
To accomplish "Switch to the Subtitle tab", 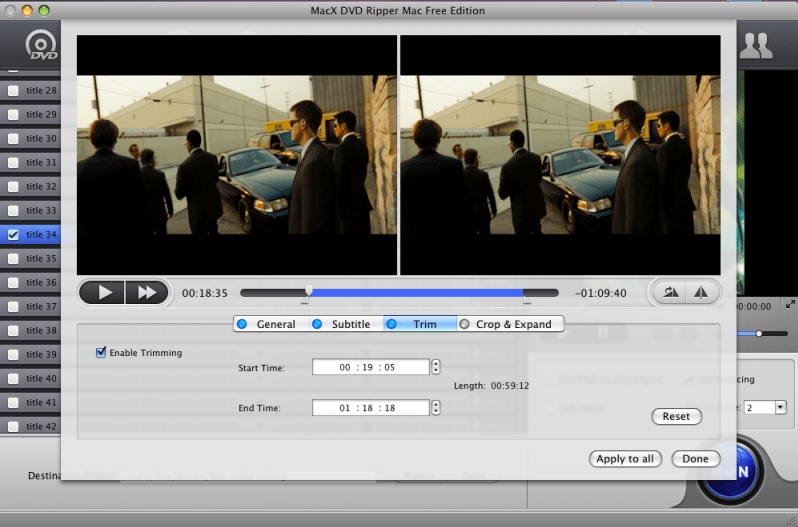I will (346, 324).
